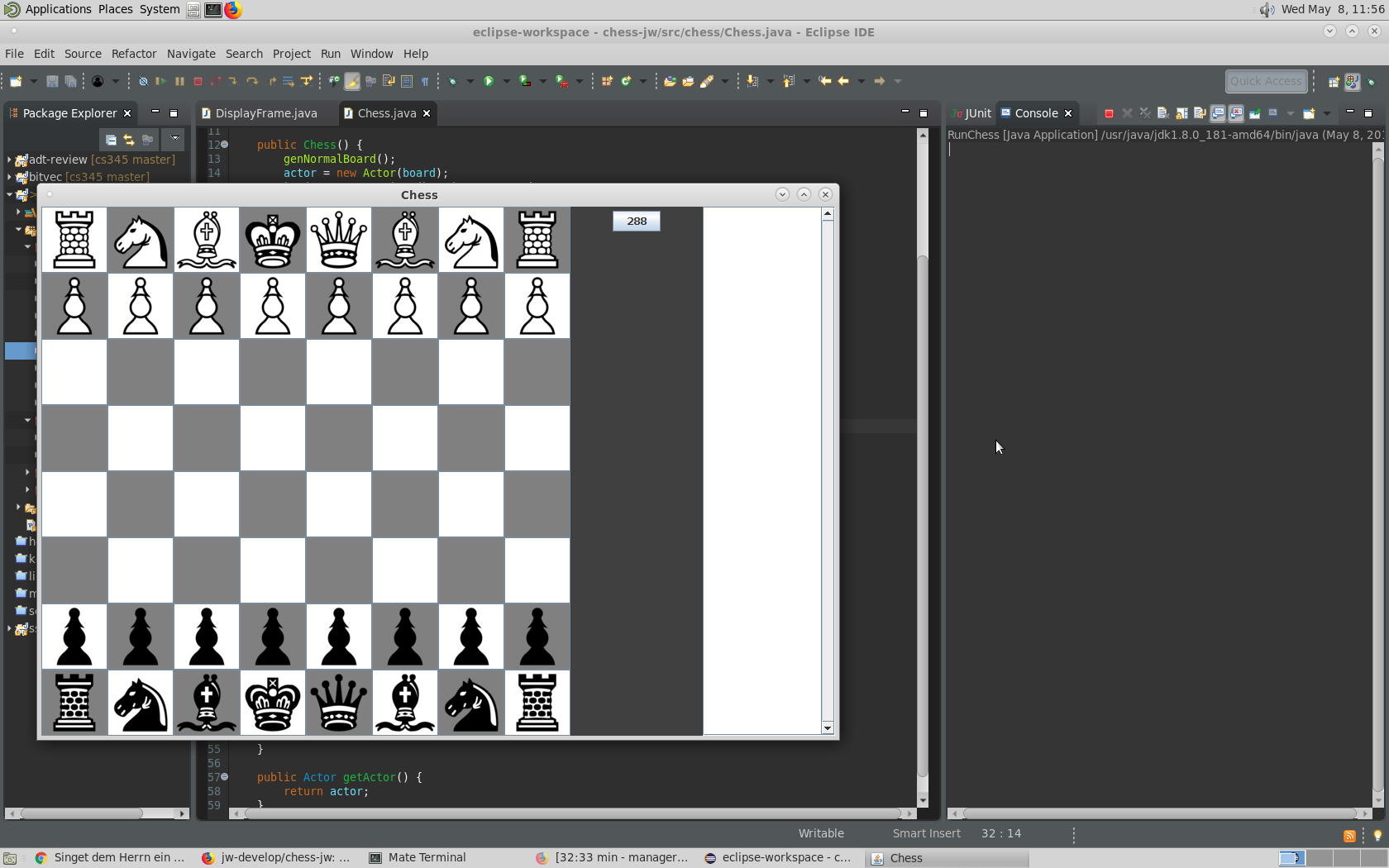1389x868 pixels.
Task: Click Mate Terminal in taskbar
Action: click(x=427, y=857)
